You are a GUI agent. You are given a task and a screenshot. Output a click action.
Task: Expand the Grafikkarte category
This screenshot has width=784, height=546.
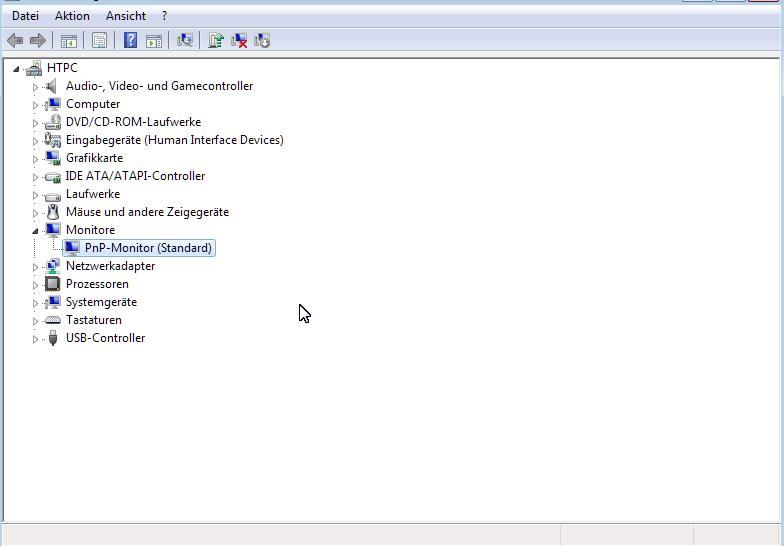[35, 159]
